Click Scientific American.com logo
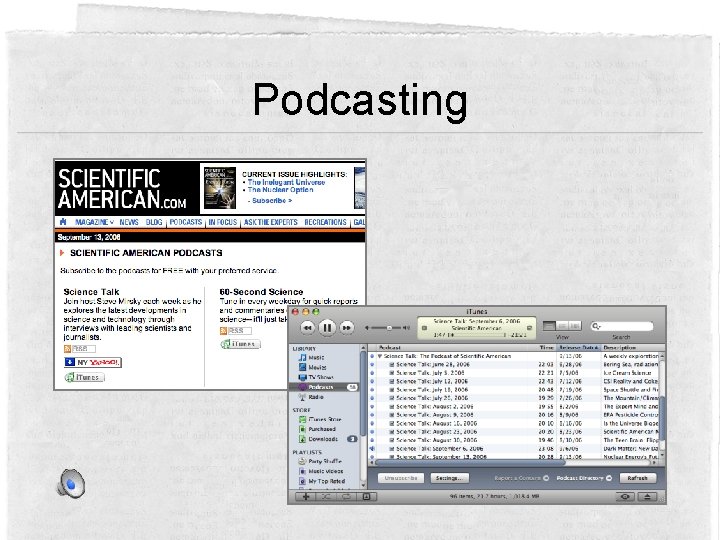 pyautogui.click(x=122, y=189)
